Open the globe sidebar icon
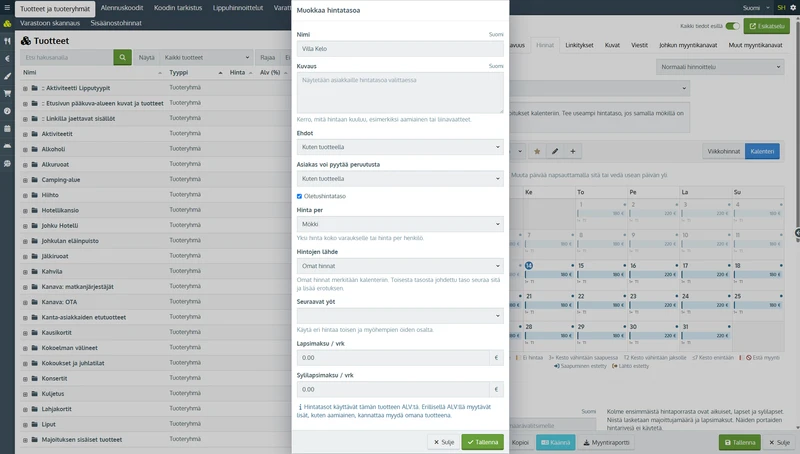 click(x=7, y=164)
